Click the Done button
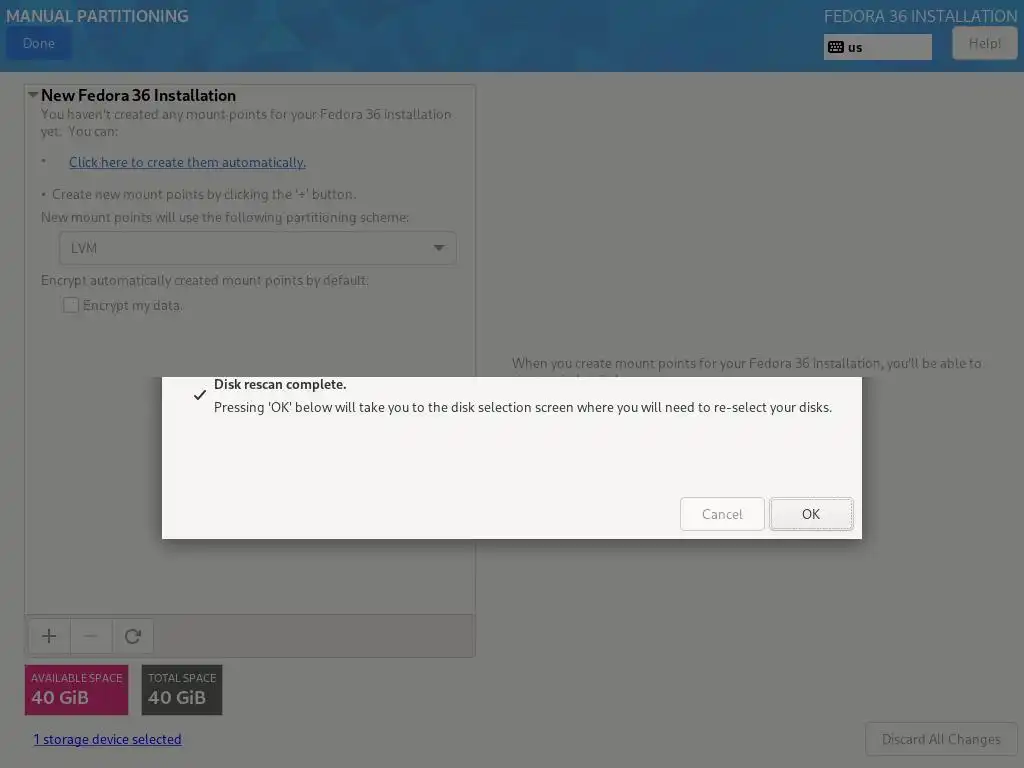The image size is (1024, 768). click(39, 43)
